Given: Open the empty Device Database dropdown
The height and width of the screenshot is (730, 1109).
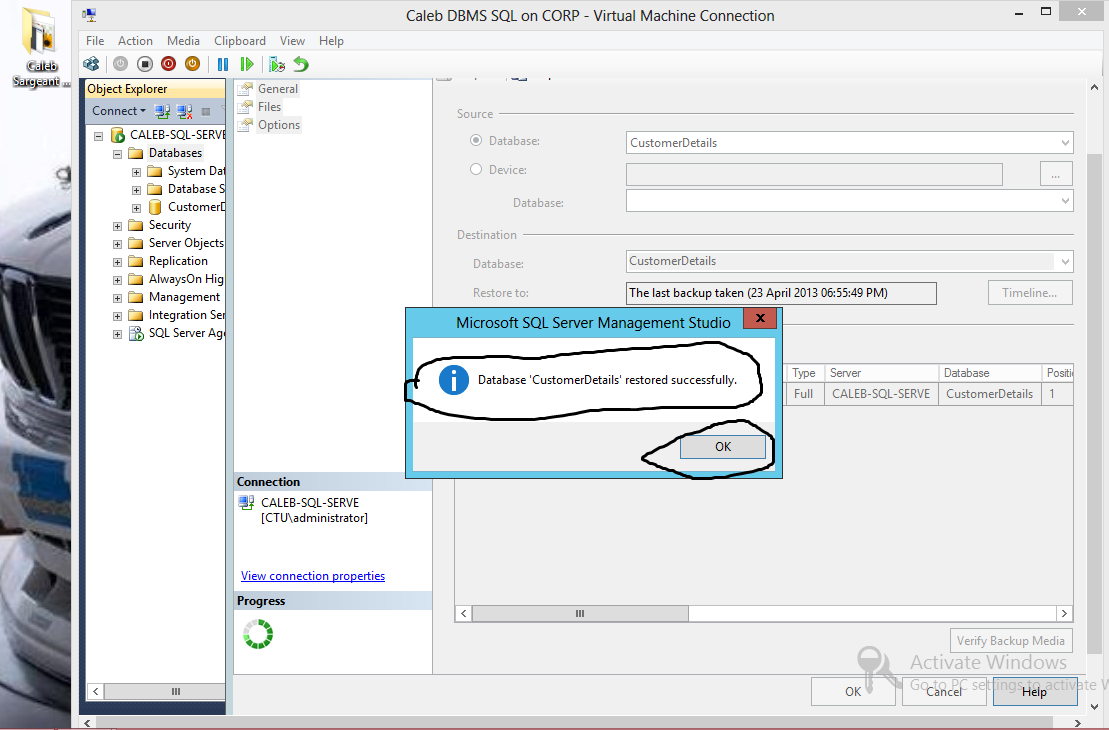Looking at the screenshot, I should (x=1065, y=201).
